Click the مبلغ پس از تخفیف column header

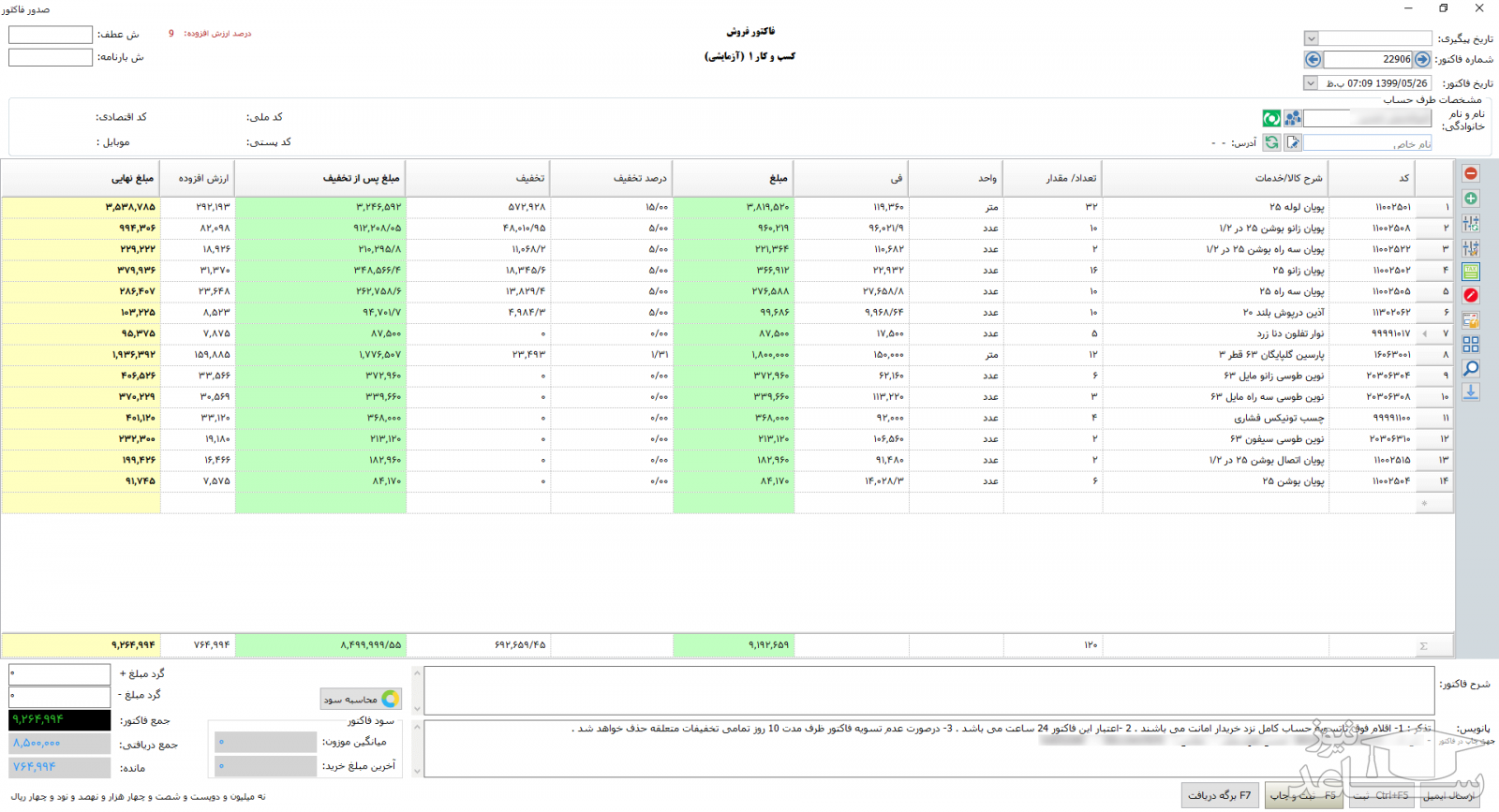[x=321, y=178]
